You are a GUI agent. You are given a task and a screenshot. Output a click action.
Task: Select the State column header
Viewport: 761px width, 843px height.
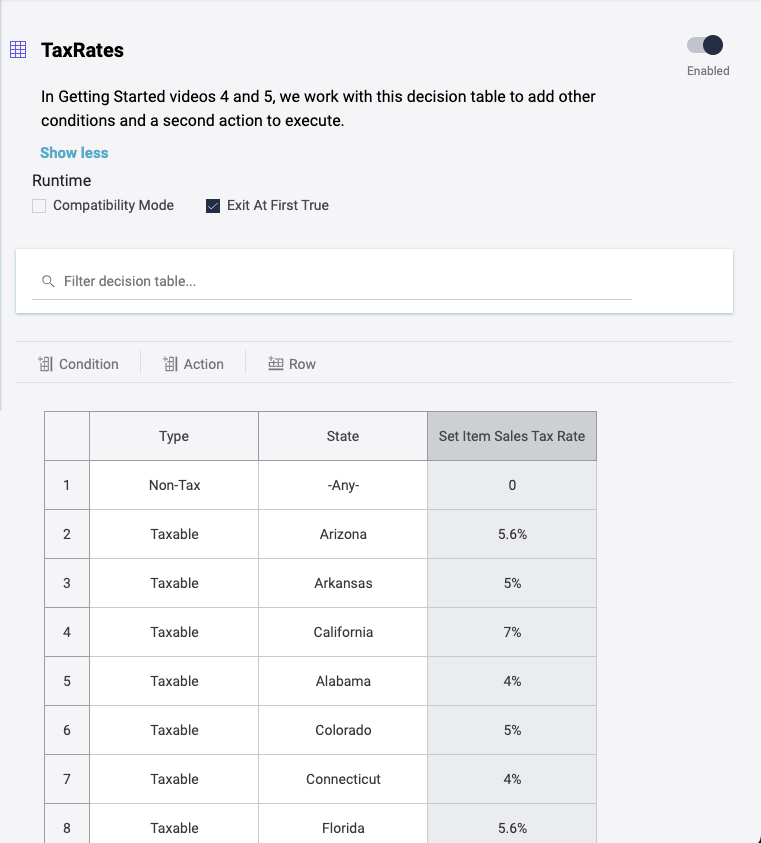(343, 436)
